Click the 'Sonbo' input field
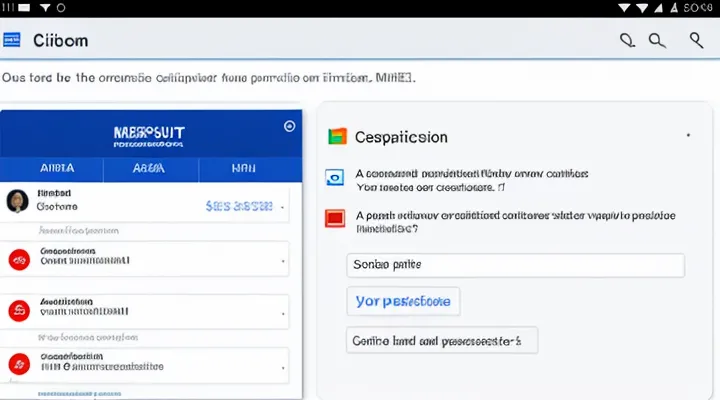720x400 pixels. pos(515,265)
